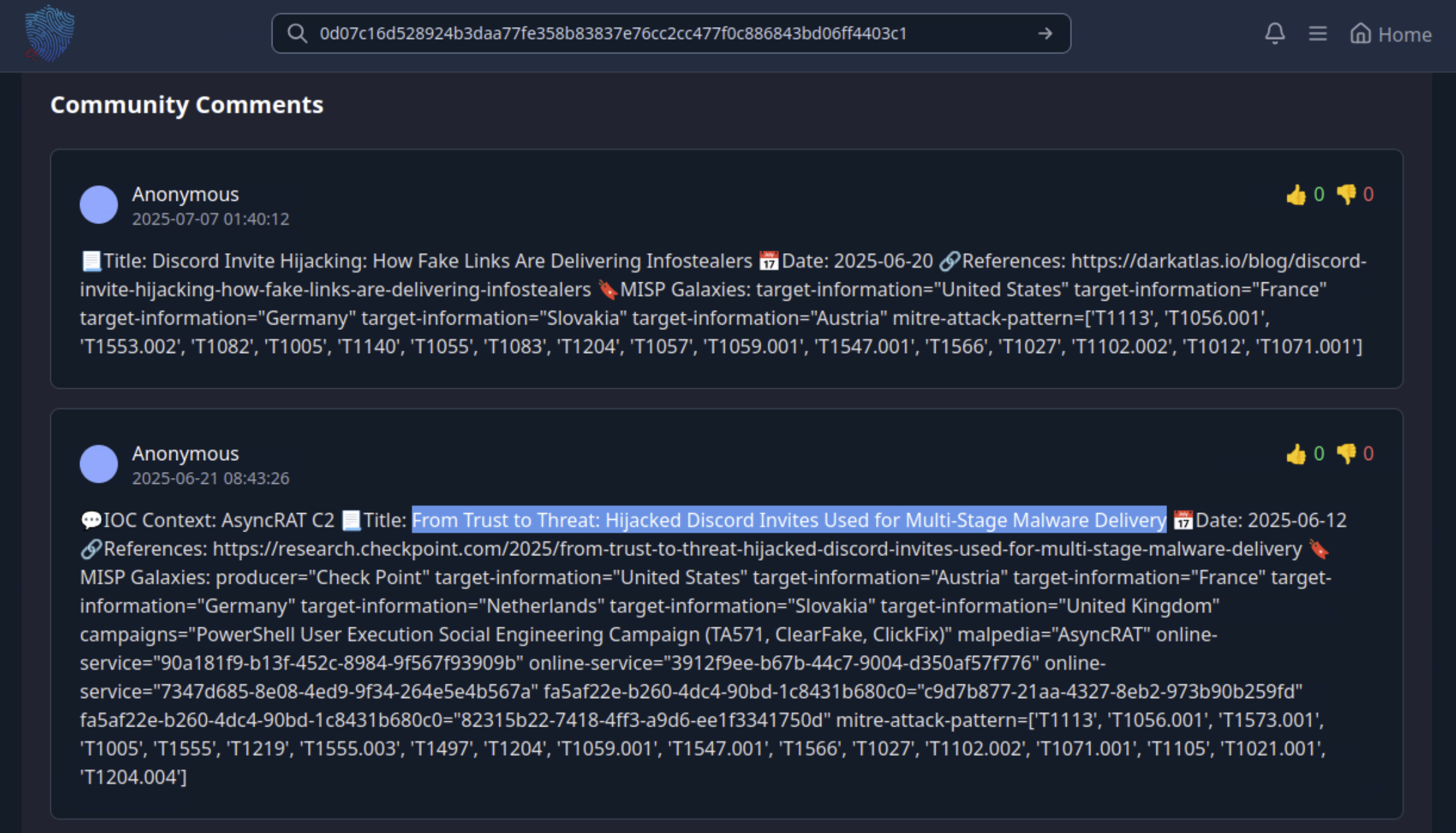Click Anonymous name on 2025-06-21 comment
This screenshot has height=833, width=1456.
click(185, 454)
